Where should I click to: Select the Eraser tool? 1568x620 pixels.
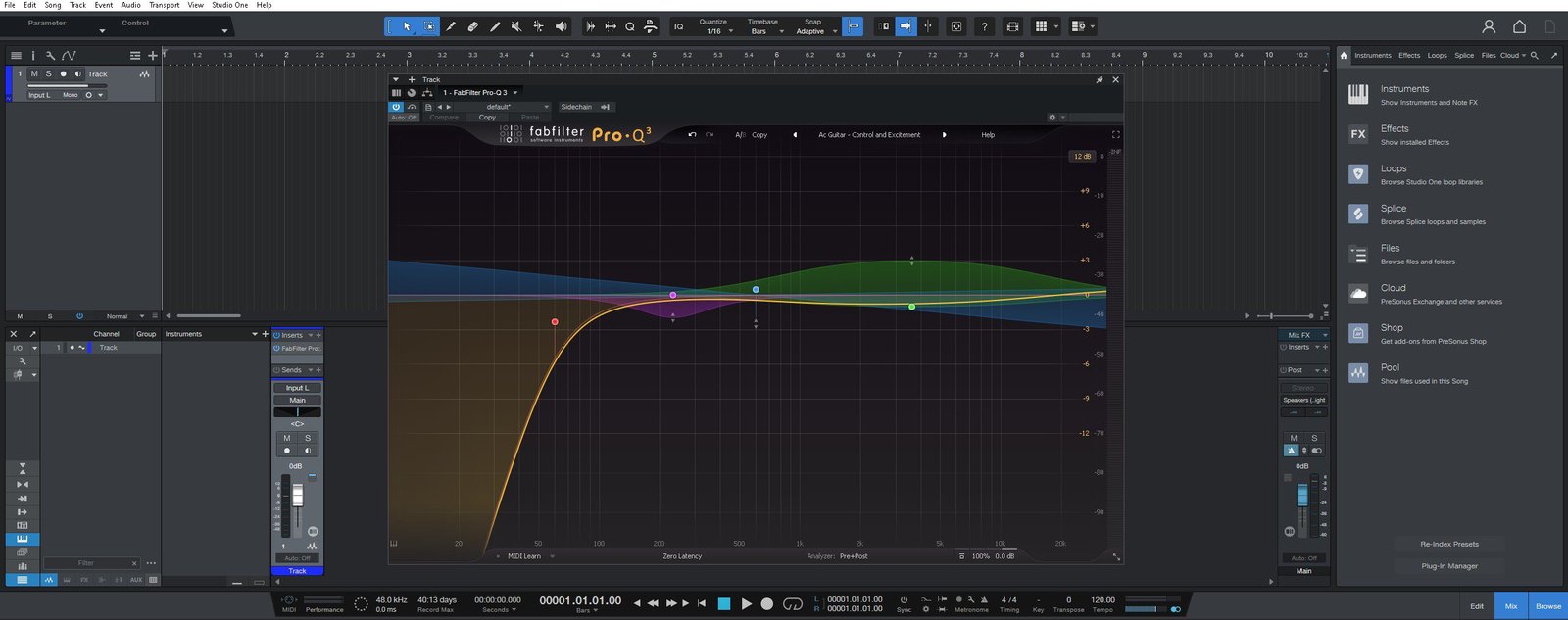click(x=472, y=26)
